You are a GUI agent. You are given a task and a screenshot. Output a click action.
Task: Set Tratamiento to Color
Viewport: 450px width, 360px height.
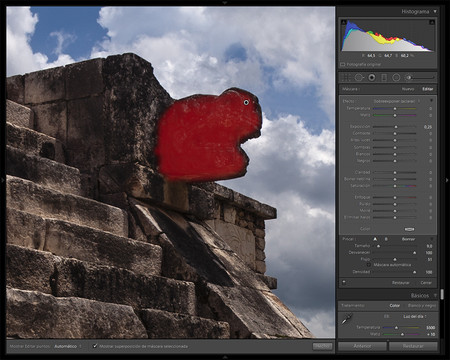[395, 305]
